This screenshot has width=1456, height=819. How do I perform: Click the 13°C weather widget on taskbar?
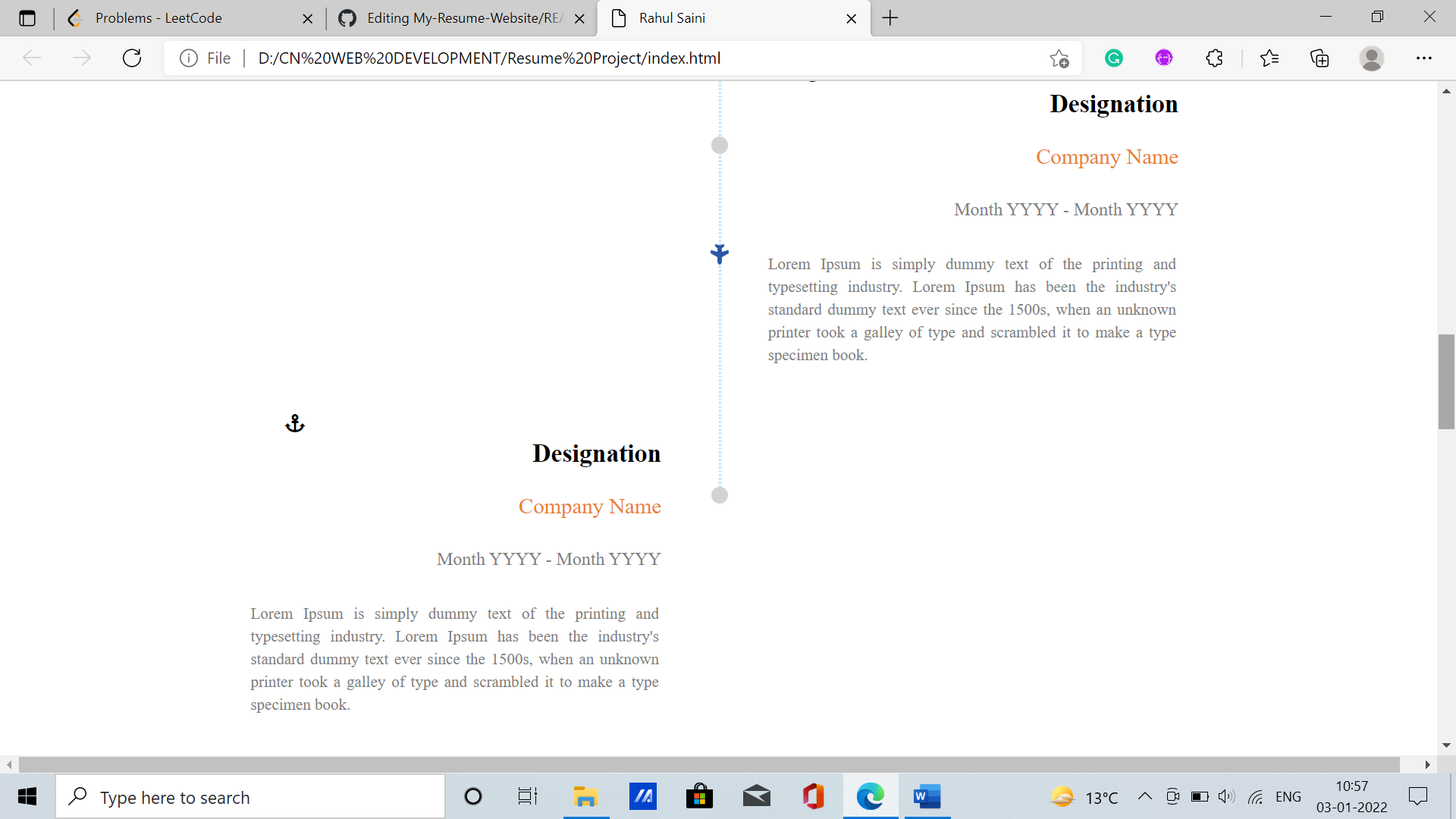[1084, 796]
